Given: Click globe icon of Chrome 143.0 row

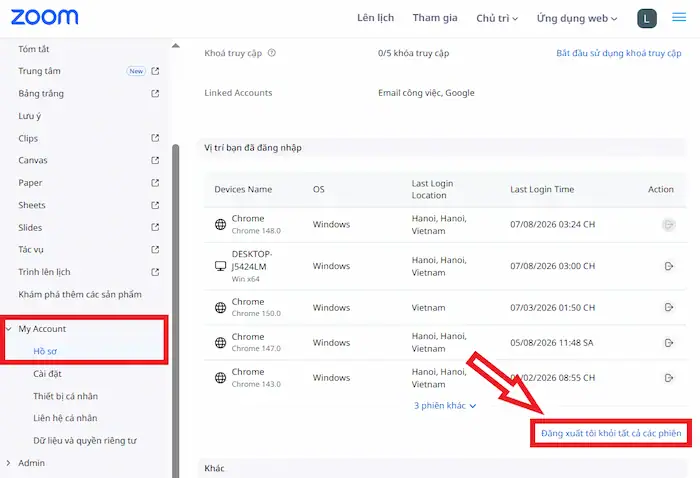Looking at the screenshot, I should coord(221,378).
